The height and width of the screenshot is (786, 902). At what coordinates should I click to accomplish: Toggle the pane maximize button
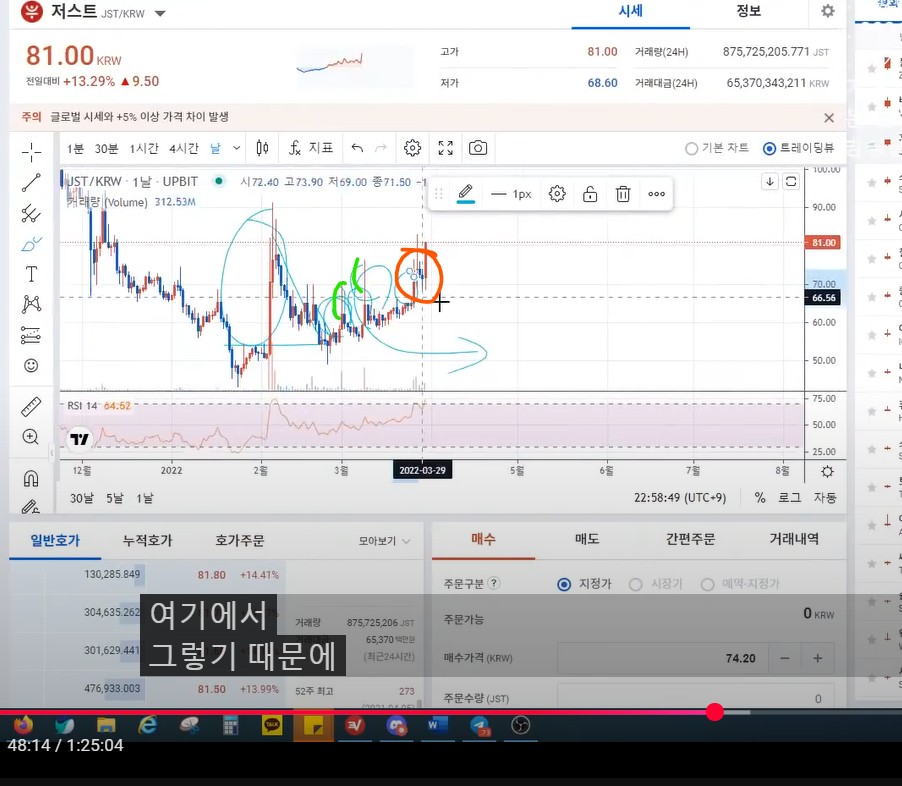(x=791, y=182)
